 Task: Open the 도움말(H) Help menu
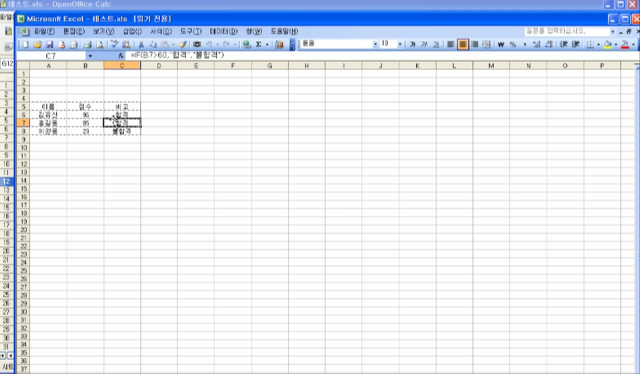tap(284, 31)
